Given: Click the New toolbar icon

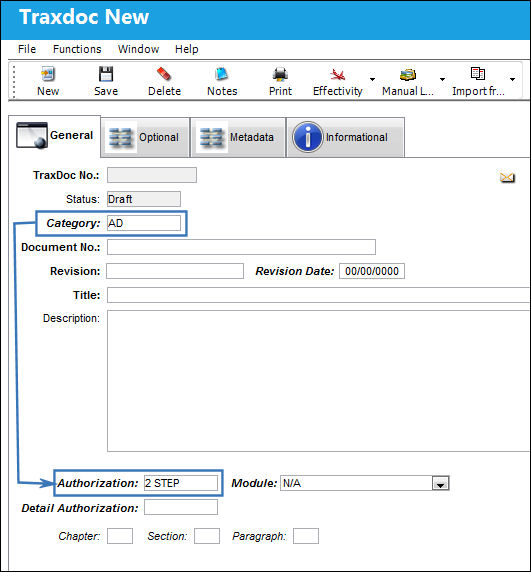Looking at the screenshot, I should click(x=48, y=74).
